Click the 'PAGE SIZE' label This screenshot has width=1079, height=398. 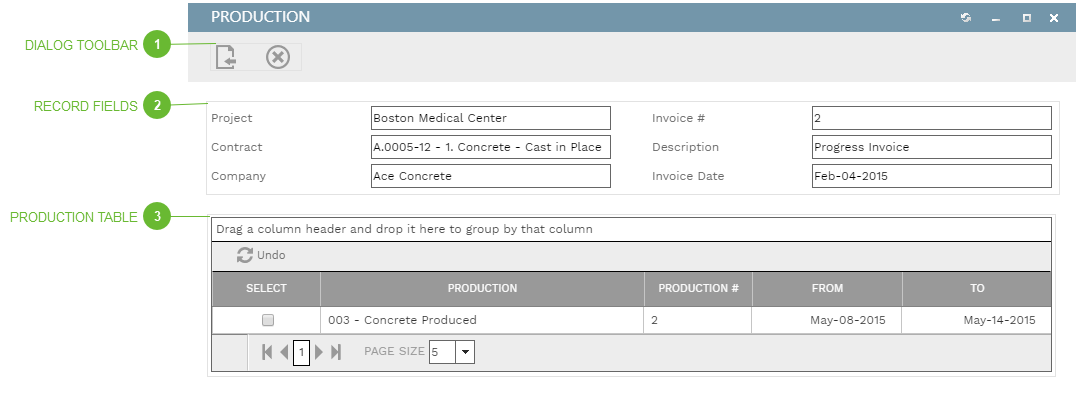[394, 351]
